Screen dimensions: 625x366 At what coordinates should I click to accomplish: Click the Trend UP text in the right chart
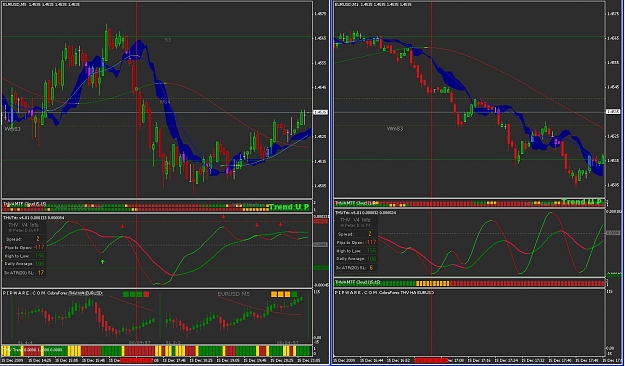point(582,202)
